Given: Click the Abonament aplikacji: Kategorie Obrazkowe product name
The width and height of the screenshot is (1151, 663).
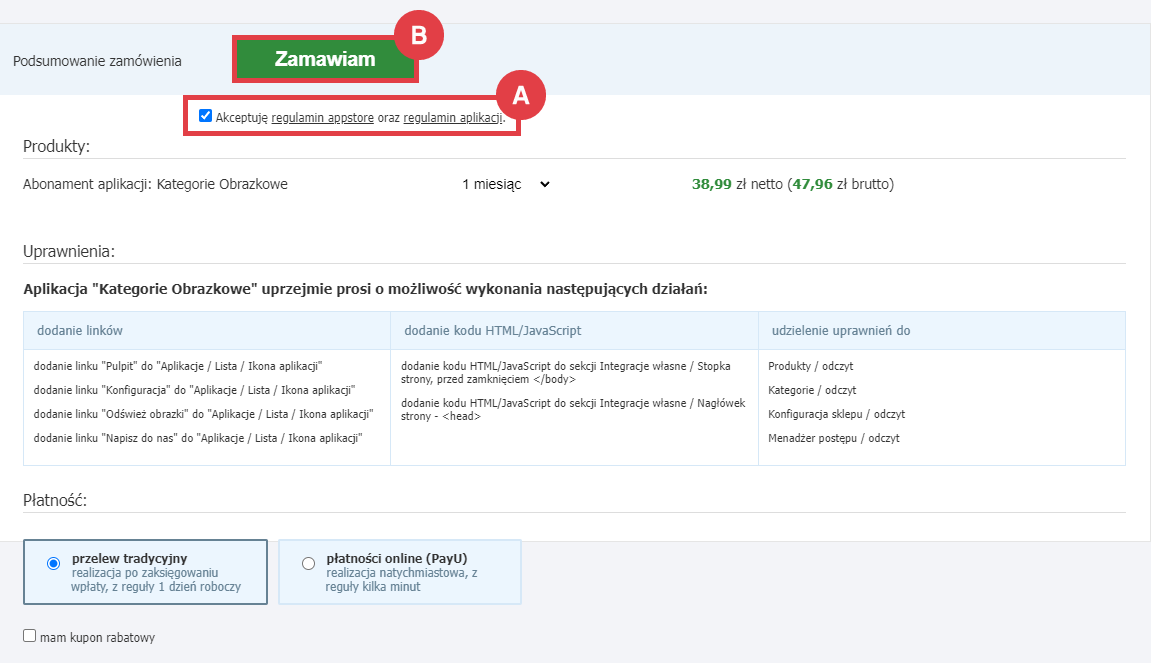Looking at the screenshot, I should (155, 184).
